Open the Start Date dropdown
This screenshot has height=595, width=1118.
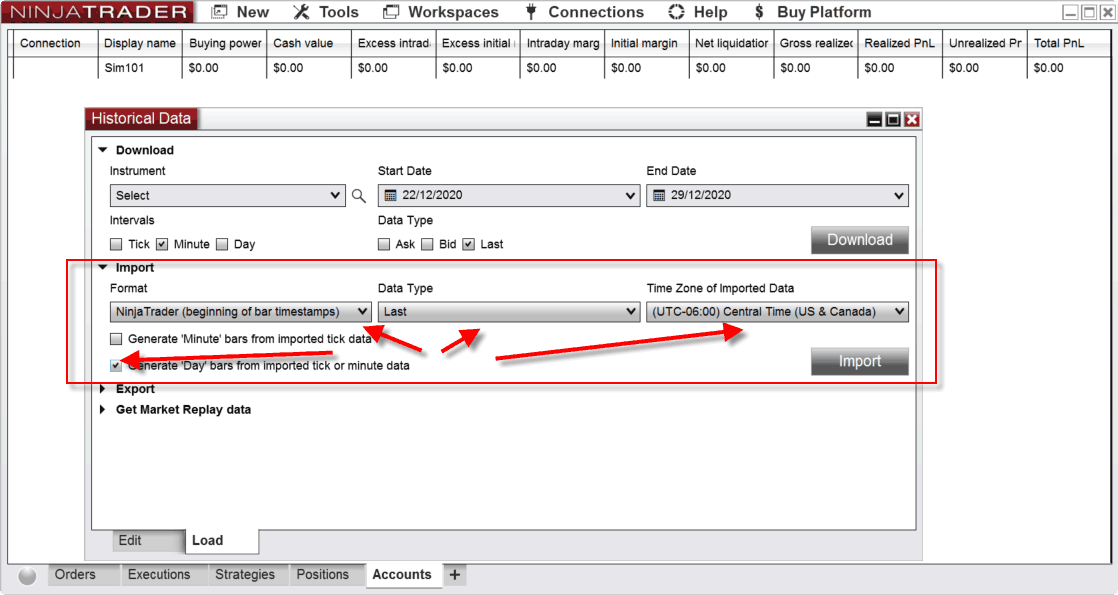point(508,195)
